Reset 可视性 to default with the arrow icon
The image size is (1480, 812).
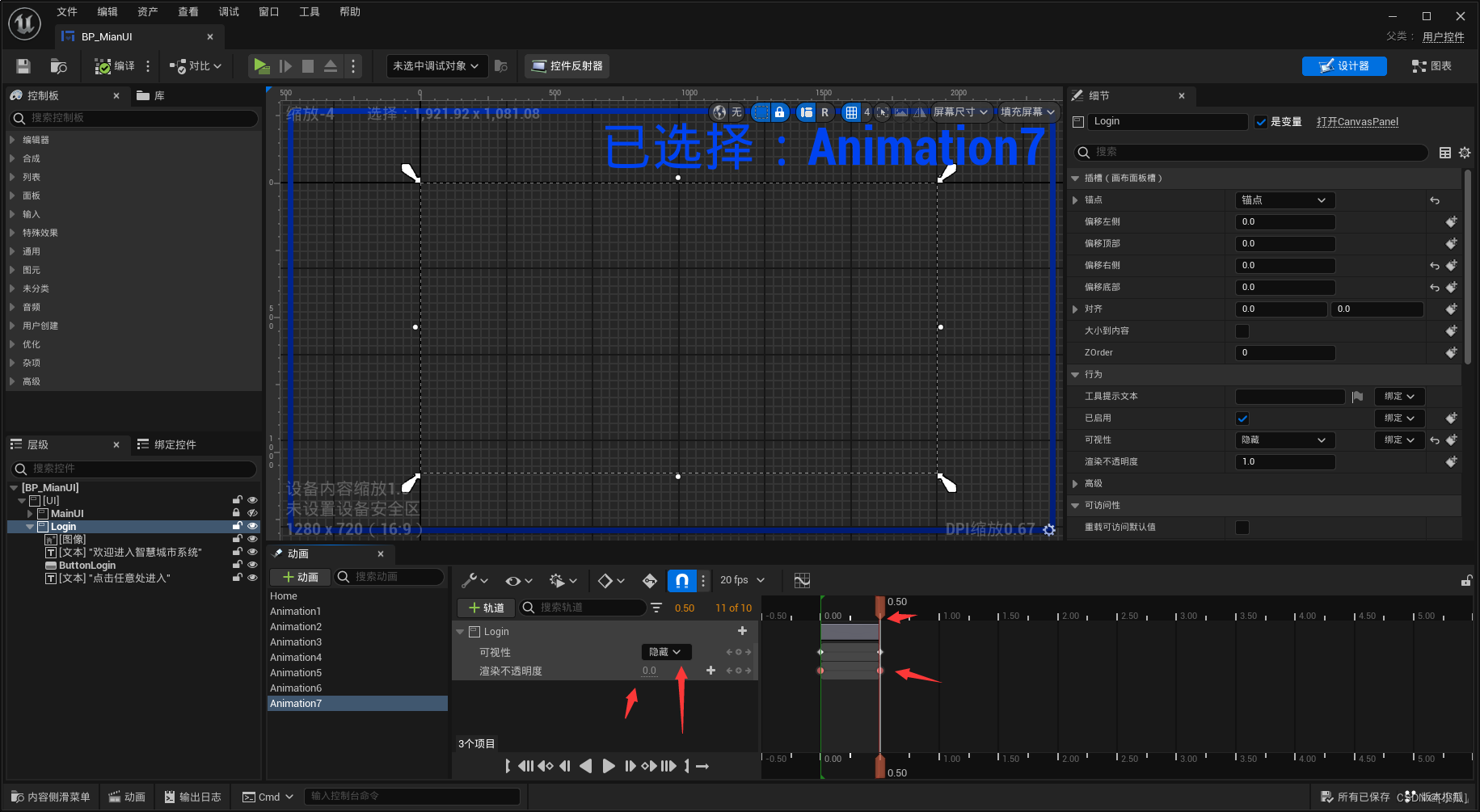pyautogui.click(x=1435, y=440)
